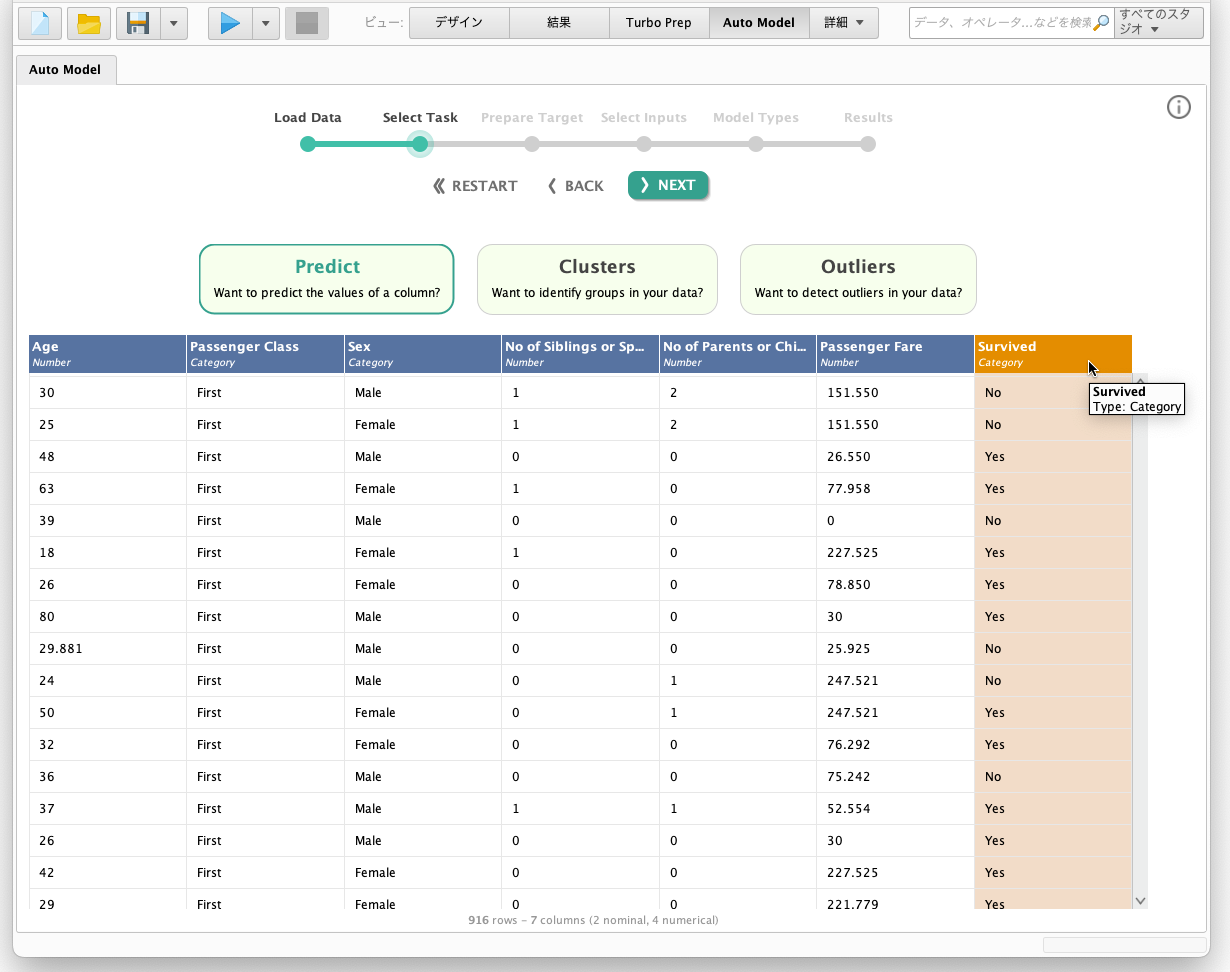Click the fare value 75.242
The height and width of the screenshot is (972, 1230).
tap(895, 777)
